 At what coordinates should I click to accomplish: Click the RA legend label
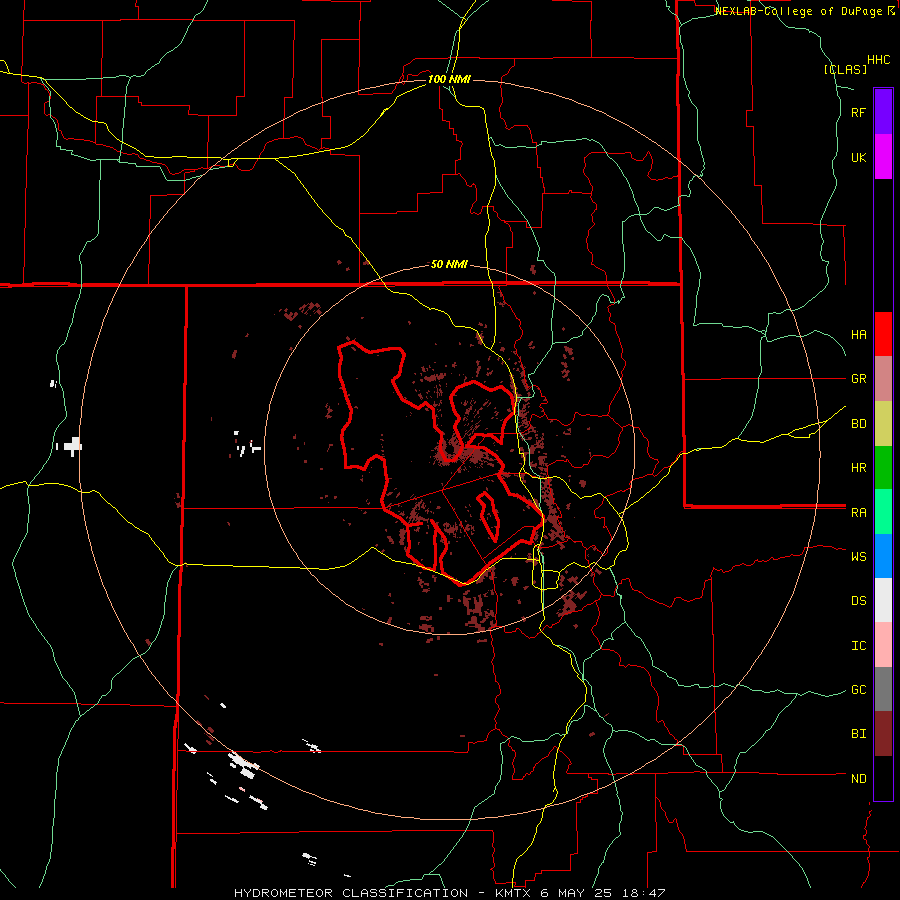(858, 512)
